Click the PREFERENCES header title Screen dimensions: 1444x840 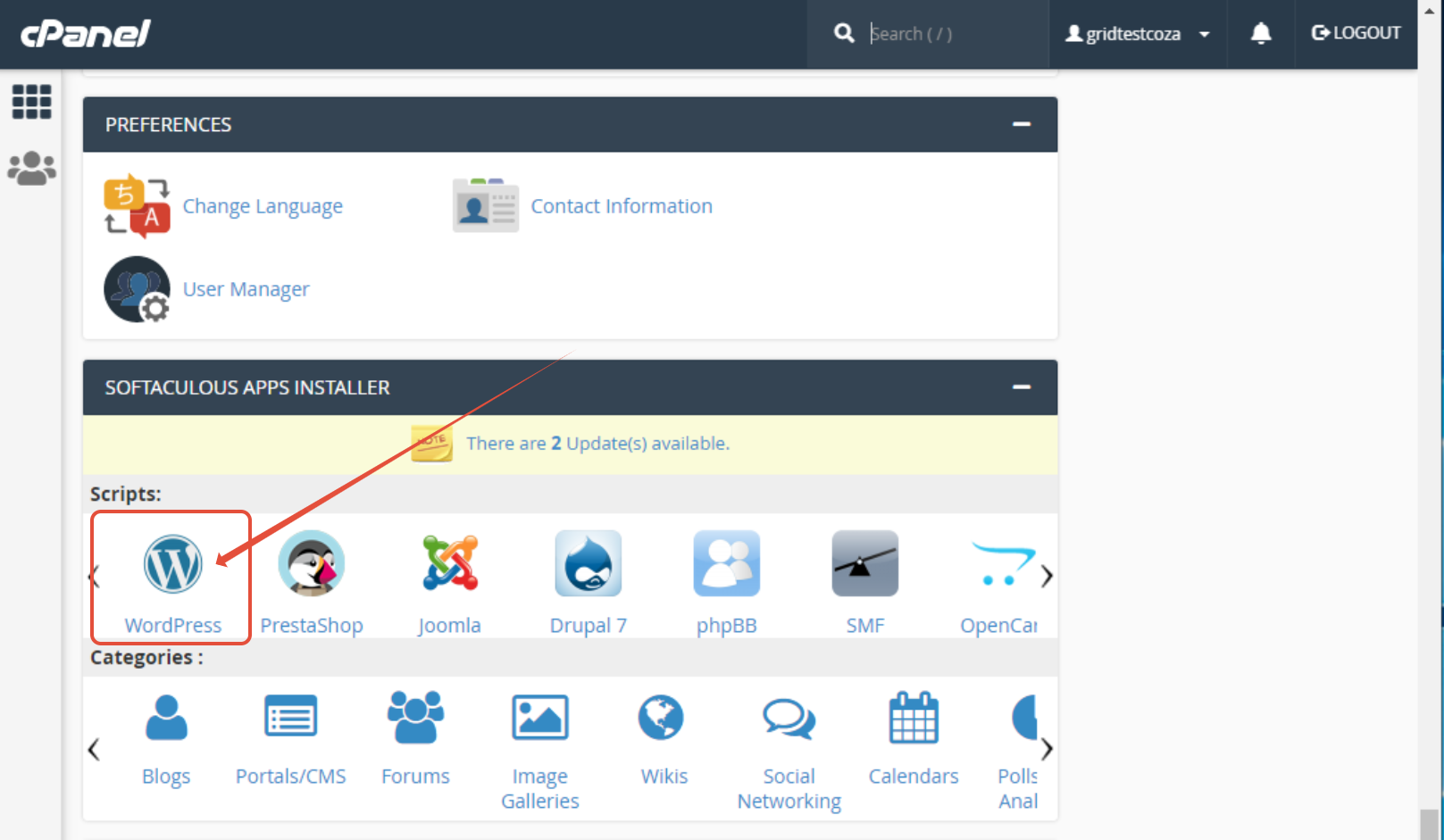(168, 125)
